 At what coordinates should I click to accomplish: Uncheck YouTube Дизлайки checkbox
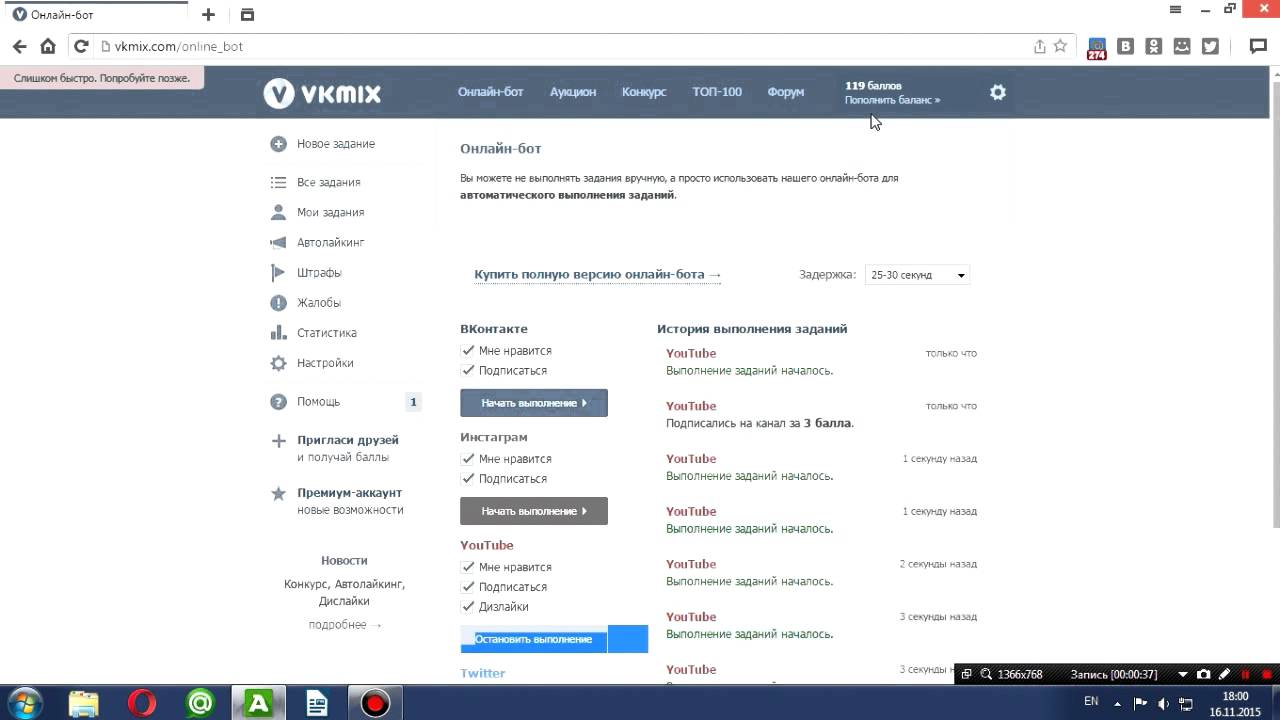click(x=468, y=607)
